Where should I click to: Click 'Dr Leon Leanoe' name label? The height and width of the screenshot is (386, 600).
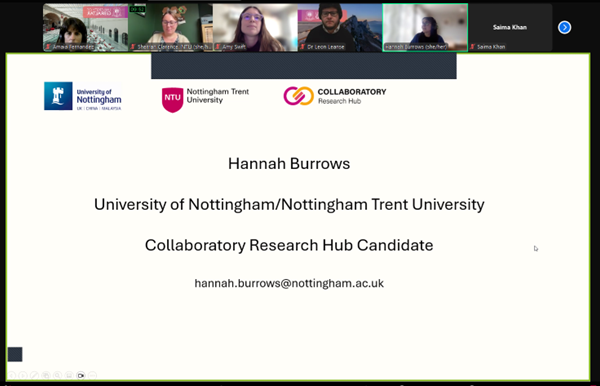326,47
